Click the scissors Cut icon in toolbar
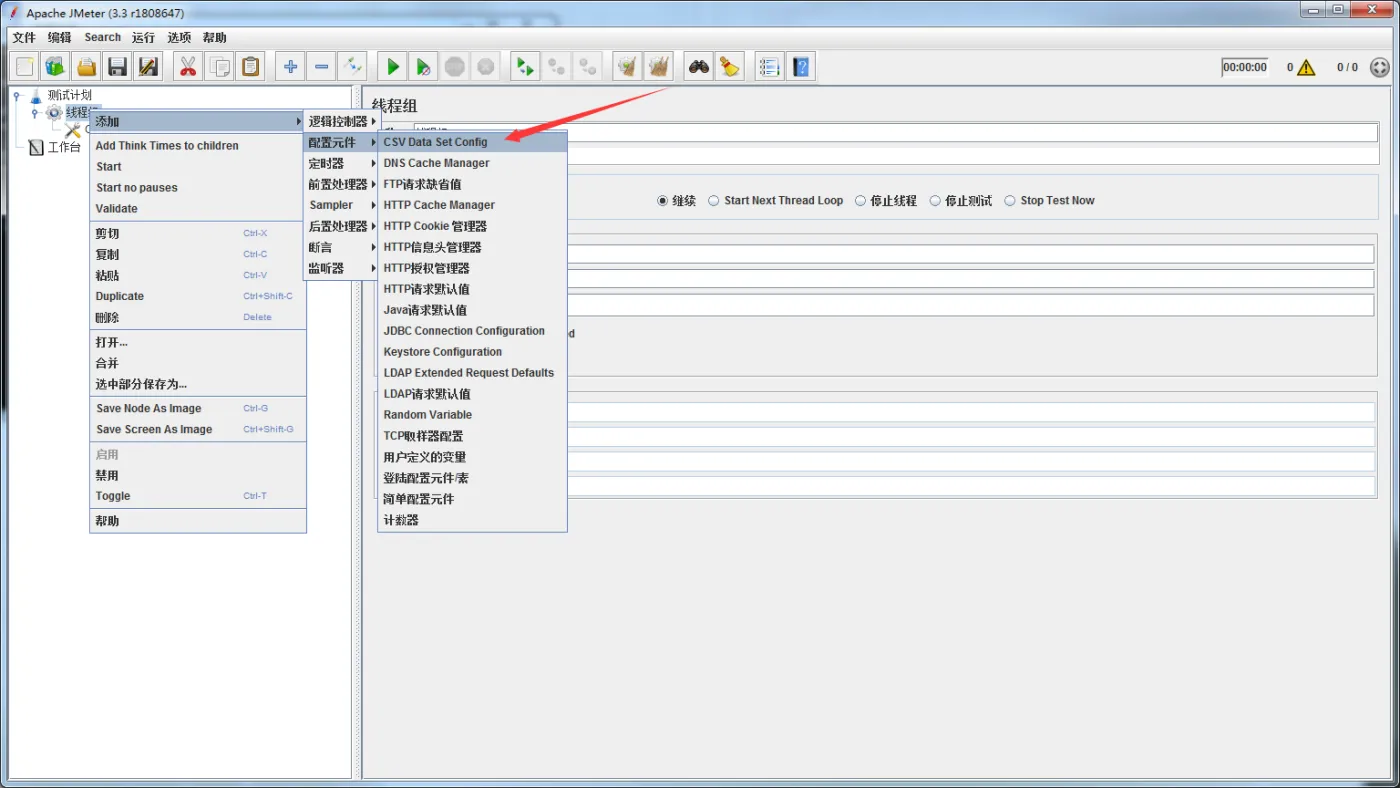The width and height of the screenshot is (1400, 788). pyautogui.click(x=187, y=67)
